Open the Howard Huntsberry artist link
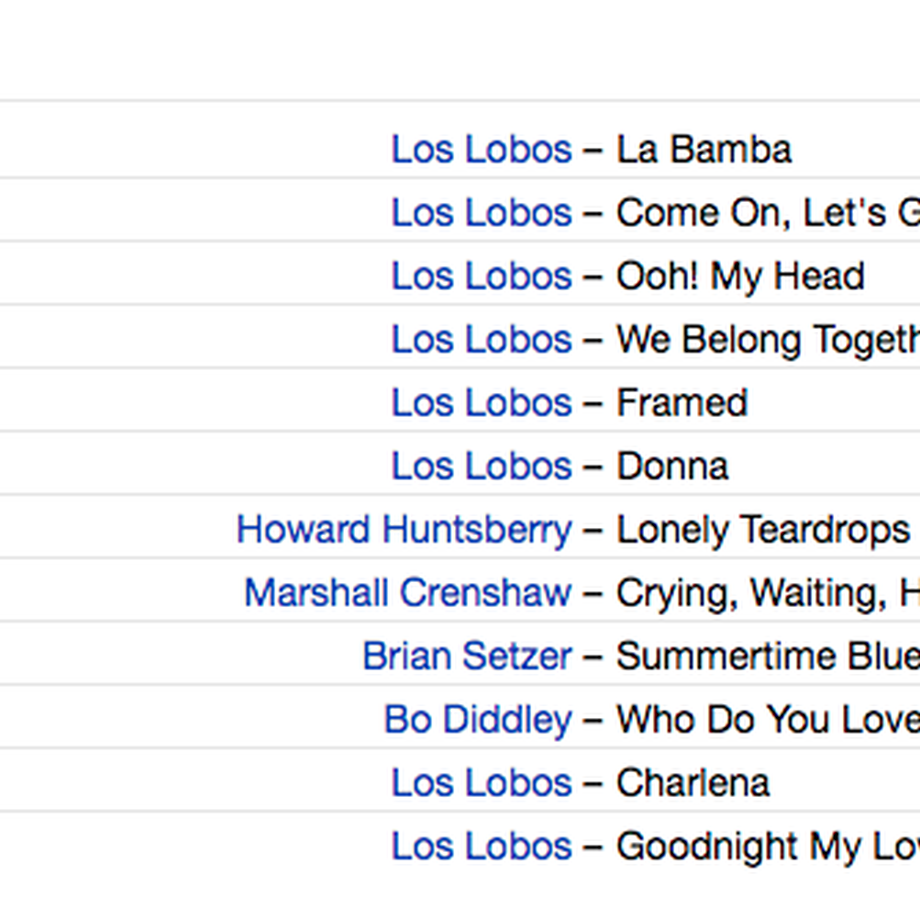The height and width of the screenshot is (920, 920). 404,530
